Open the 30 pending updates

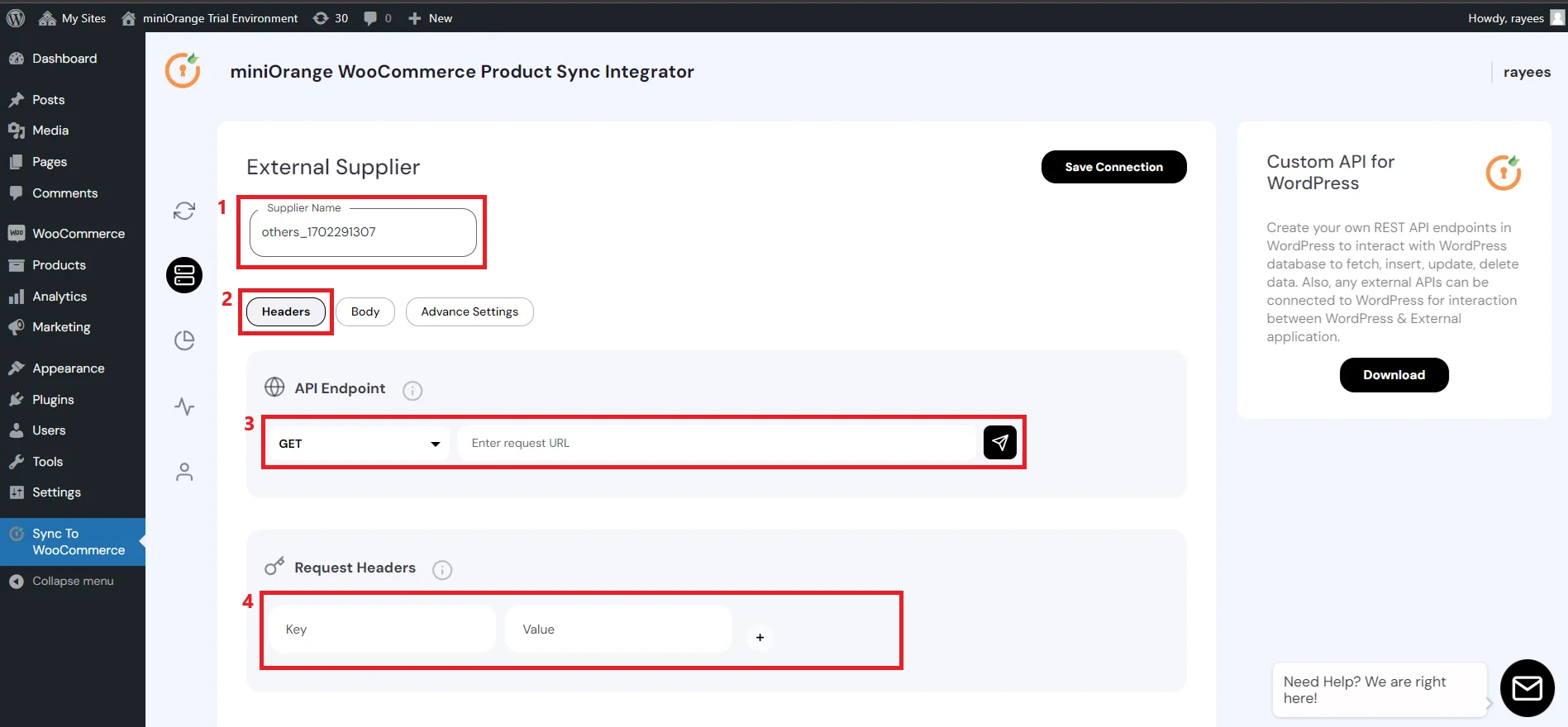click(331, 17)
